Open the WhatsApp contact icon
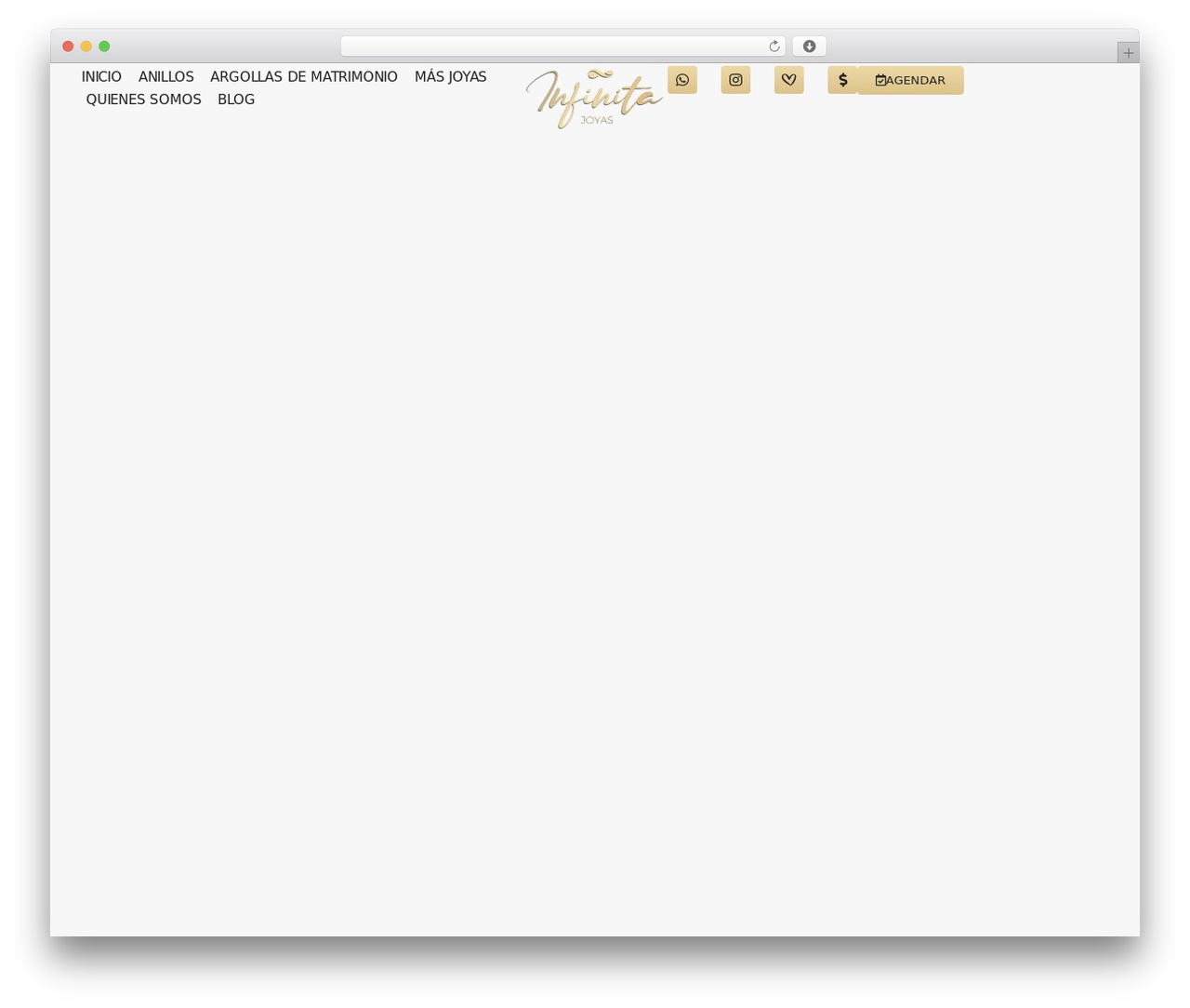 [682, 80]
